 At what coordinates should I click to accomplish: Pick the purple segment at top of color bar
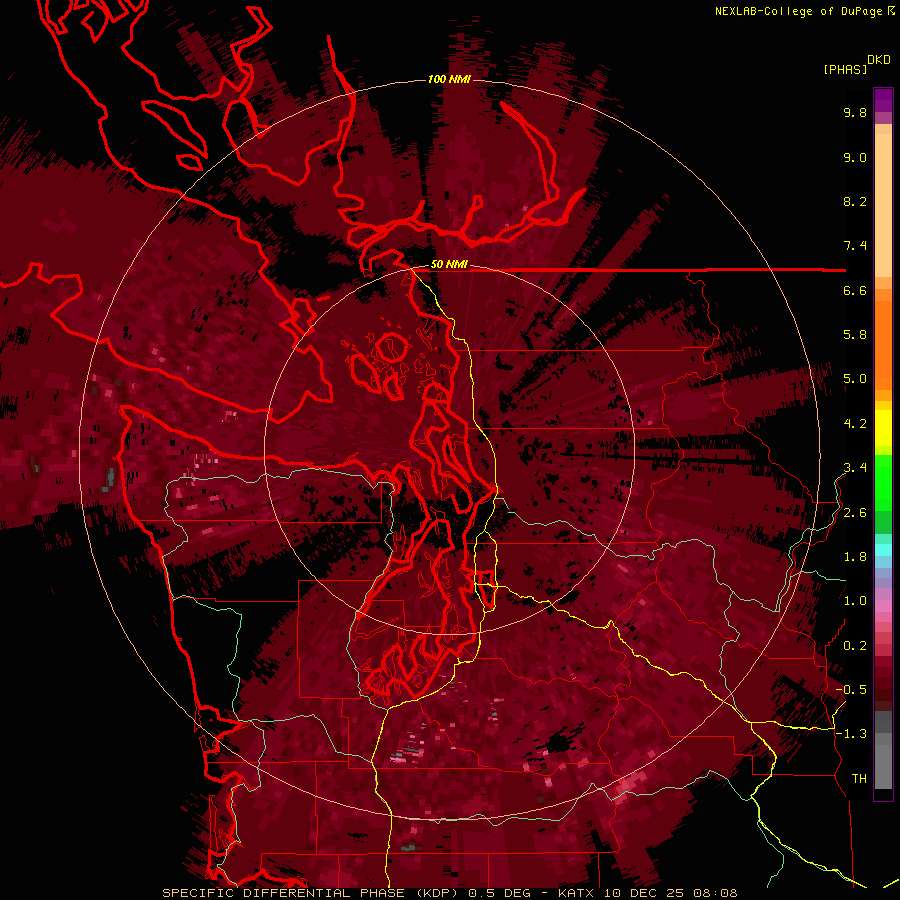click(x=883, y=100)
